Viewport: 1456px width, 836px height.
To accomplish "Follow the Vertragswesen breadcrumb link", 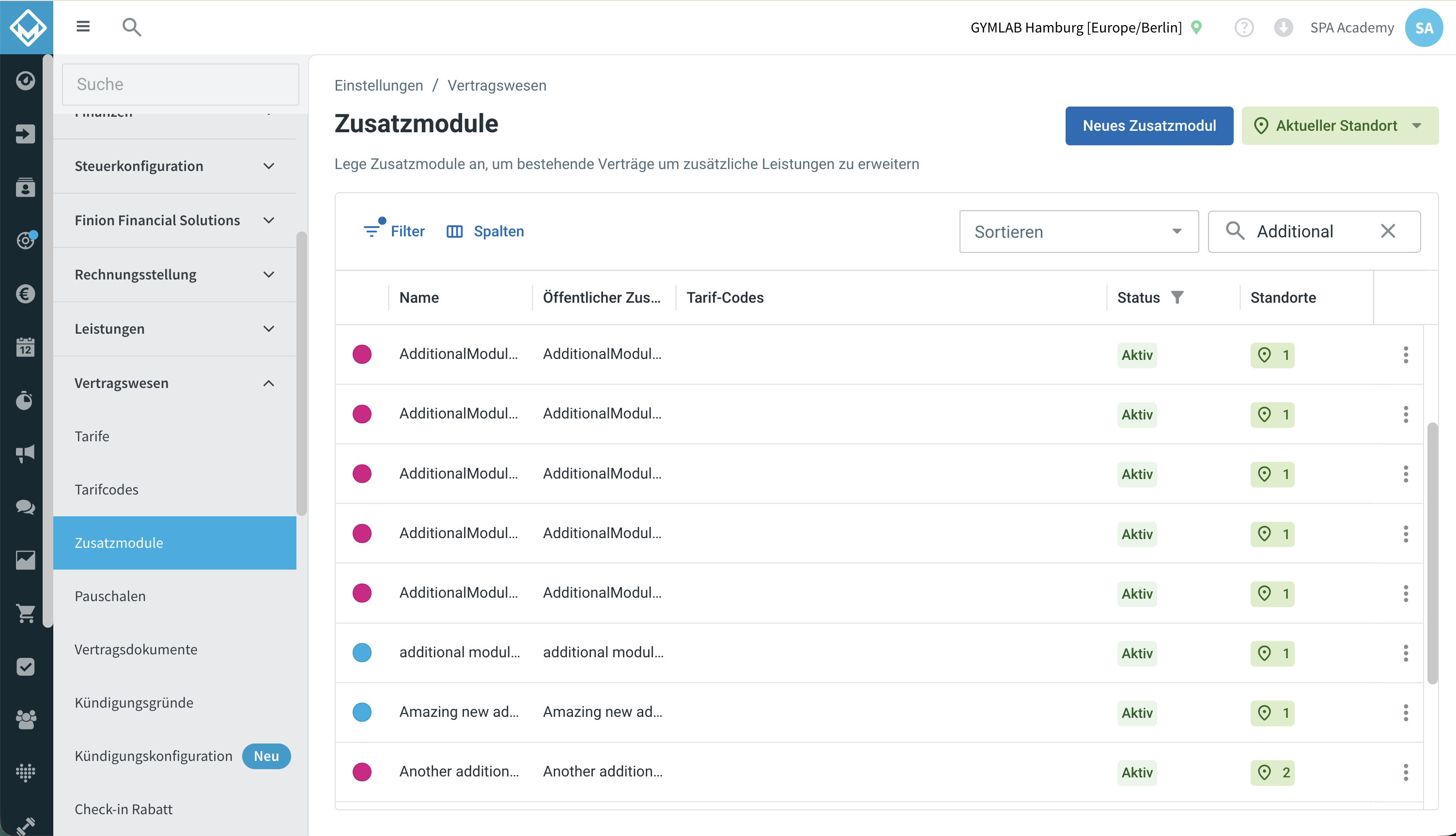I will pyautogui.click(x=496, y=86).
